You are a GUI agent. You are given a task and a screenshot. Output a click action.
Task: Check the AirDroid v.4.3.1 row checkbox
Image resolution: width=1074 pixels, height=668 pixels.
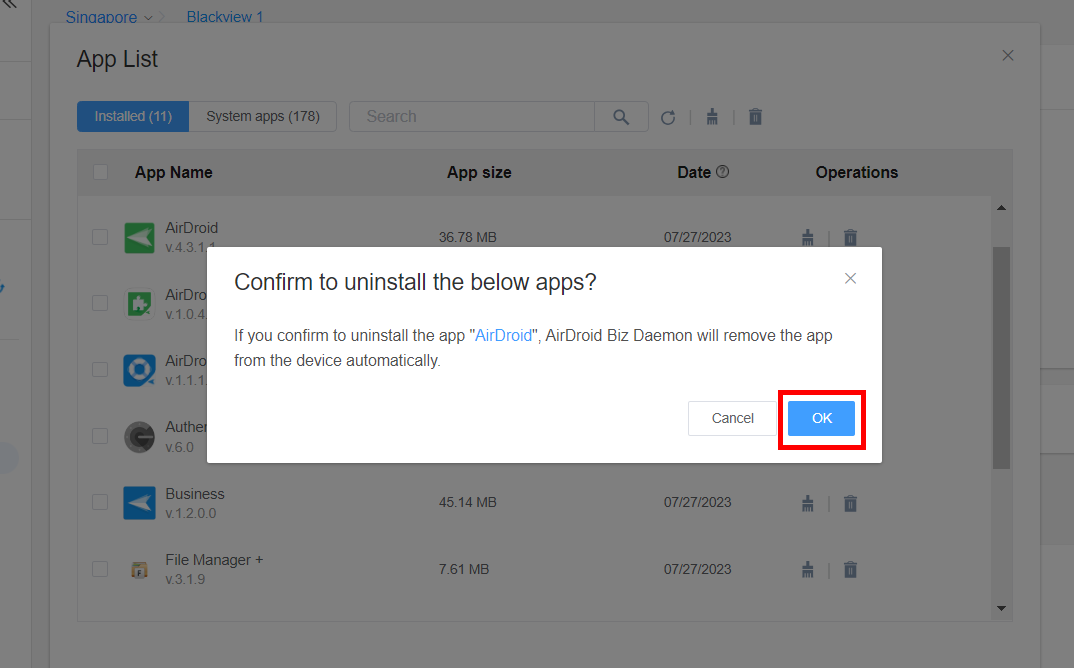pyautogui.click(x=100, y=237)
